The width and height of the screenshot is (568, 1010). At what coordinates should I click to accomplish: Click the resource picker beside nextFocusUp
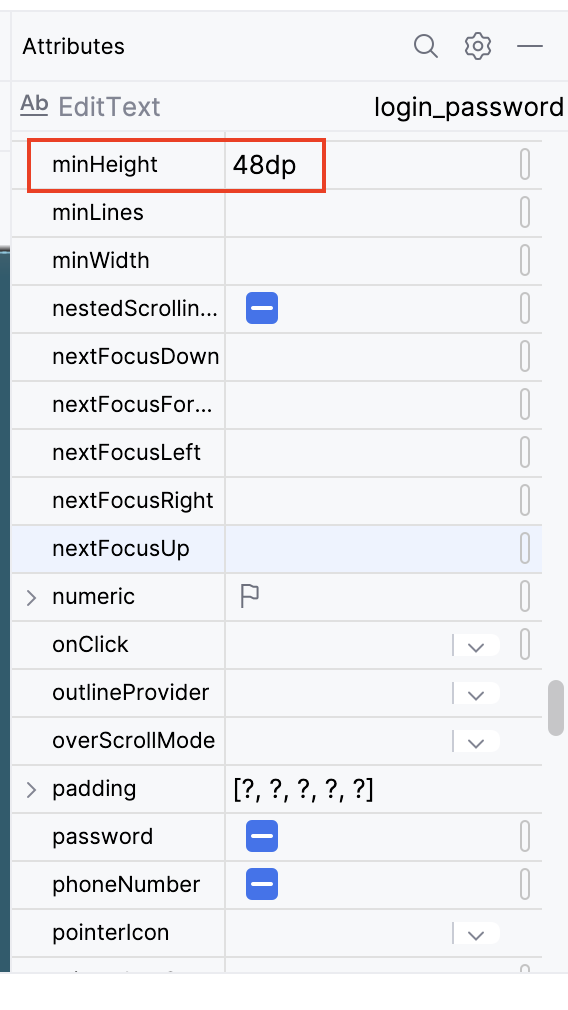click(525, 549)
